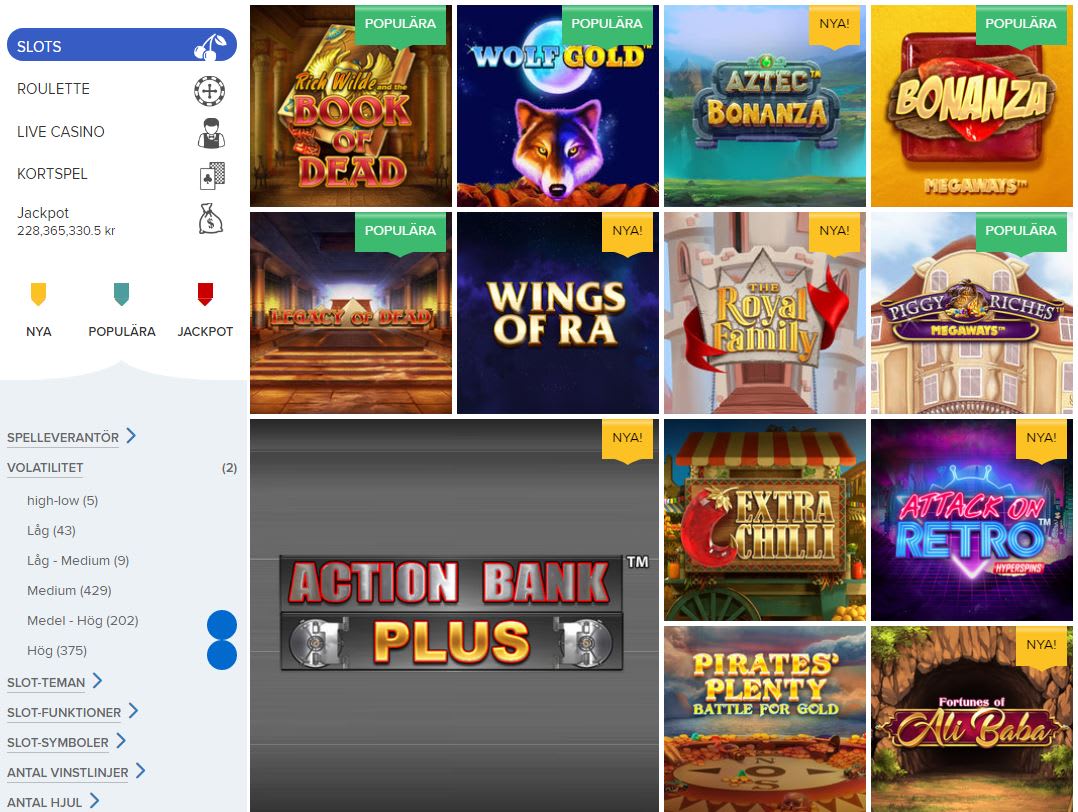Expand the Antal hjul filter
1078x812 pixels.
click(x=53, y=802)
